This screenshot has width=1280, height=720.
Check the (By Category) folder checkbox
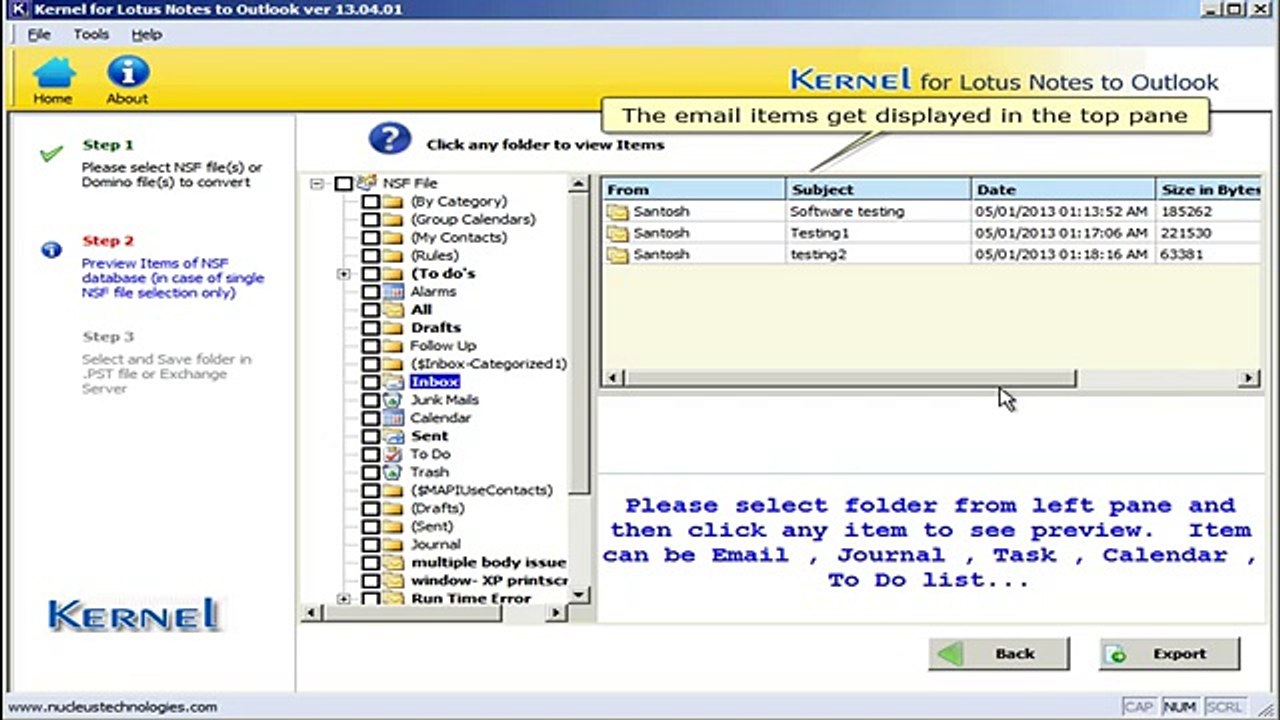pos(371,201)
